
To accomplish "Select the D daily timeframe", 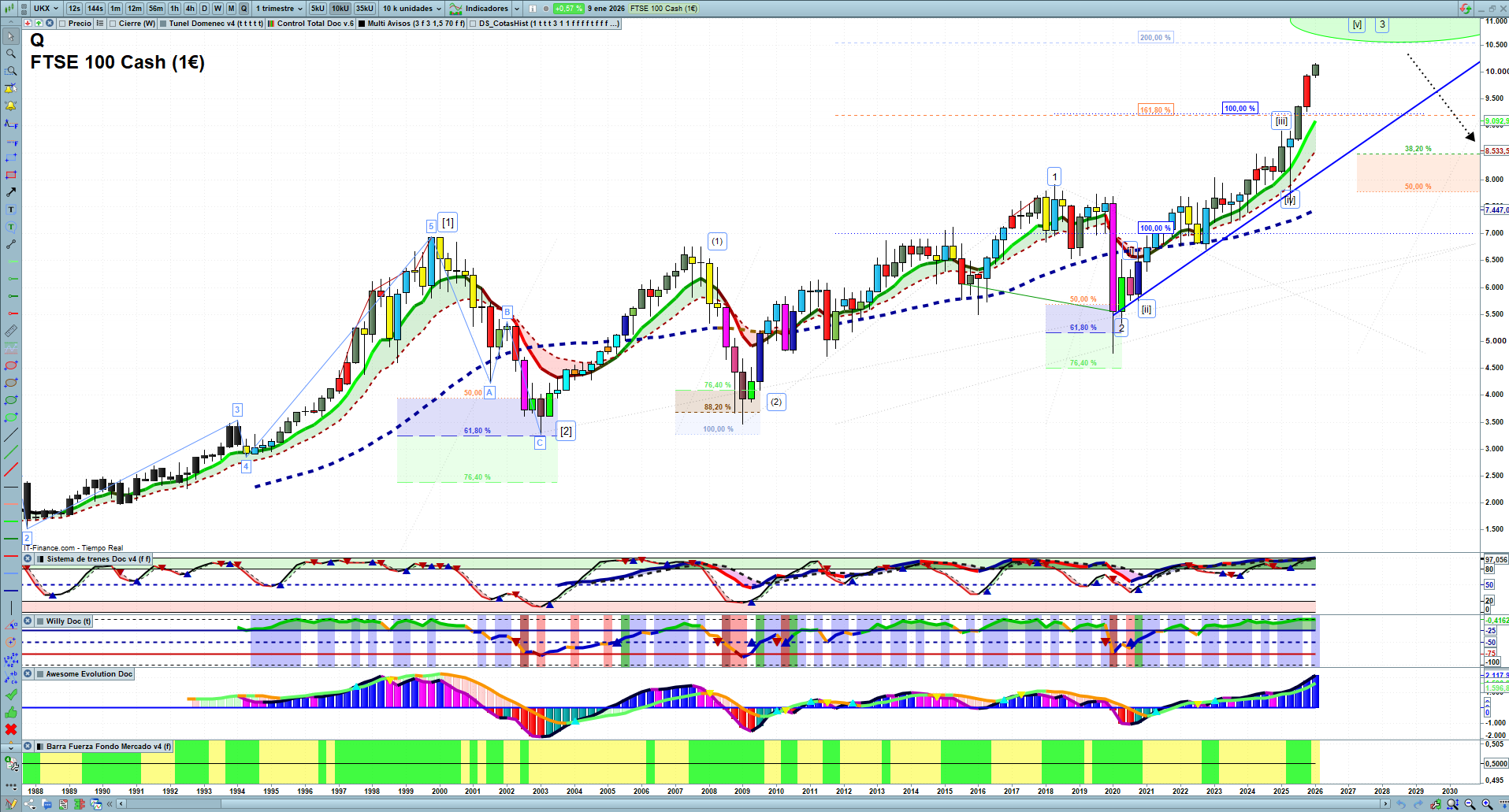I will (204, 9).
